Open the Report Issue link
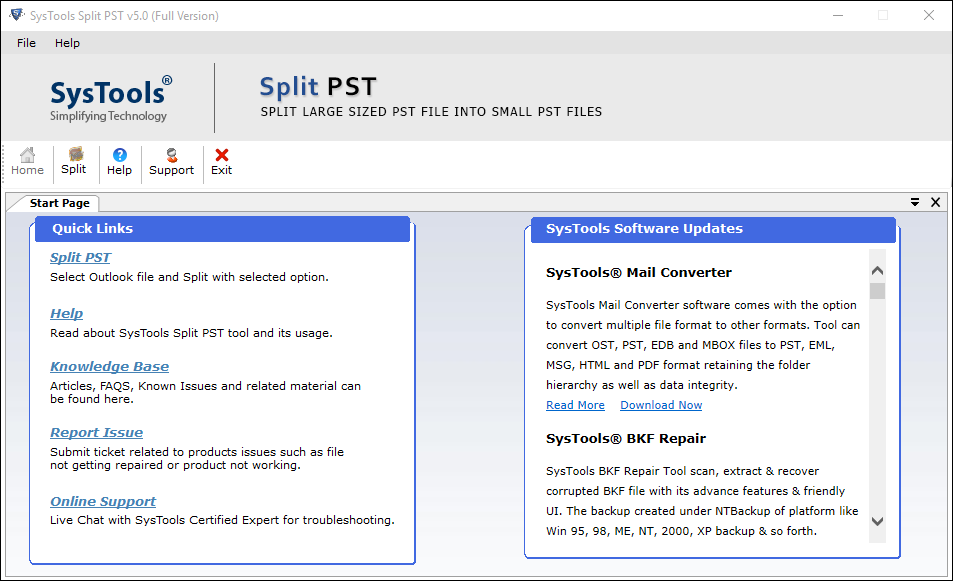Viewport: 953px width, 581px height. point(97,433)
